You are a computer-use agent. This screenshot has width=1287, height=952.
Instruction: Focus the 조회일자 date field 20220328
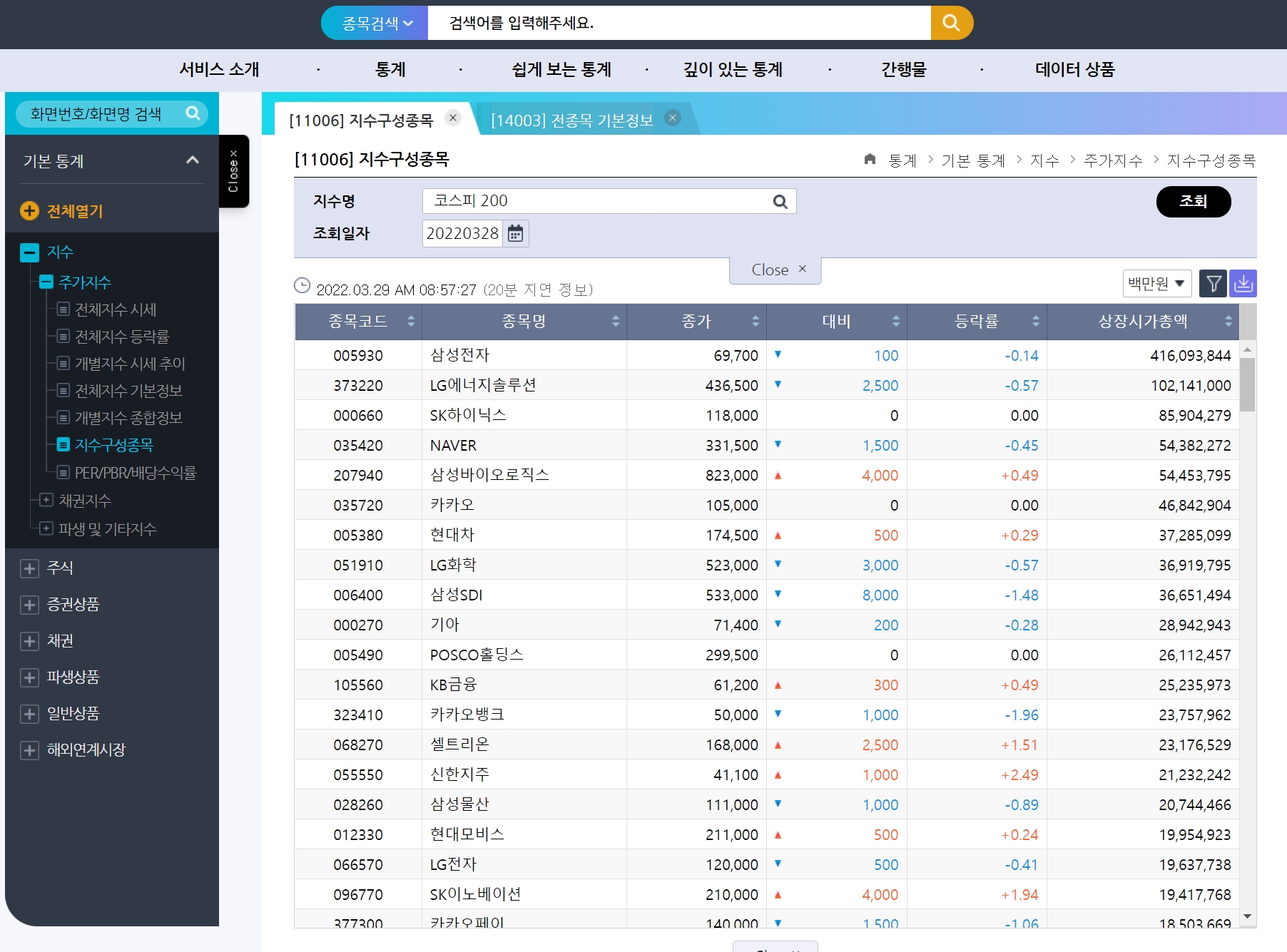point(463,233)
